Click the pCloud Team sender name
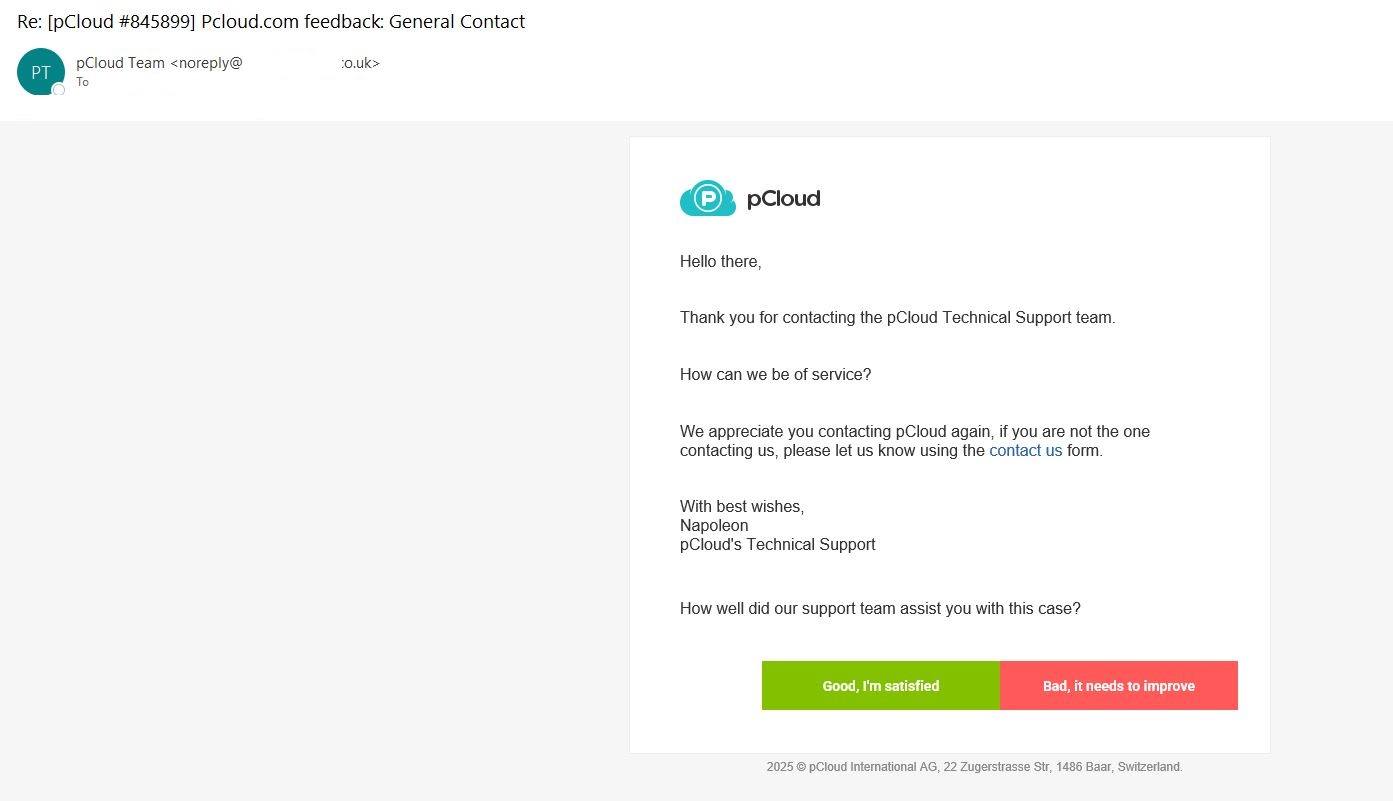Image resolution: width=1393 pixels, height=801 pixels. click(x=122, y=62)
